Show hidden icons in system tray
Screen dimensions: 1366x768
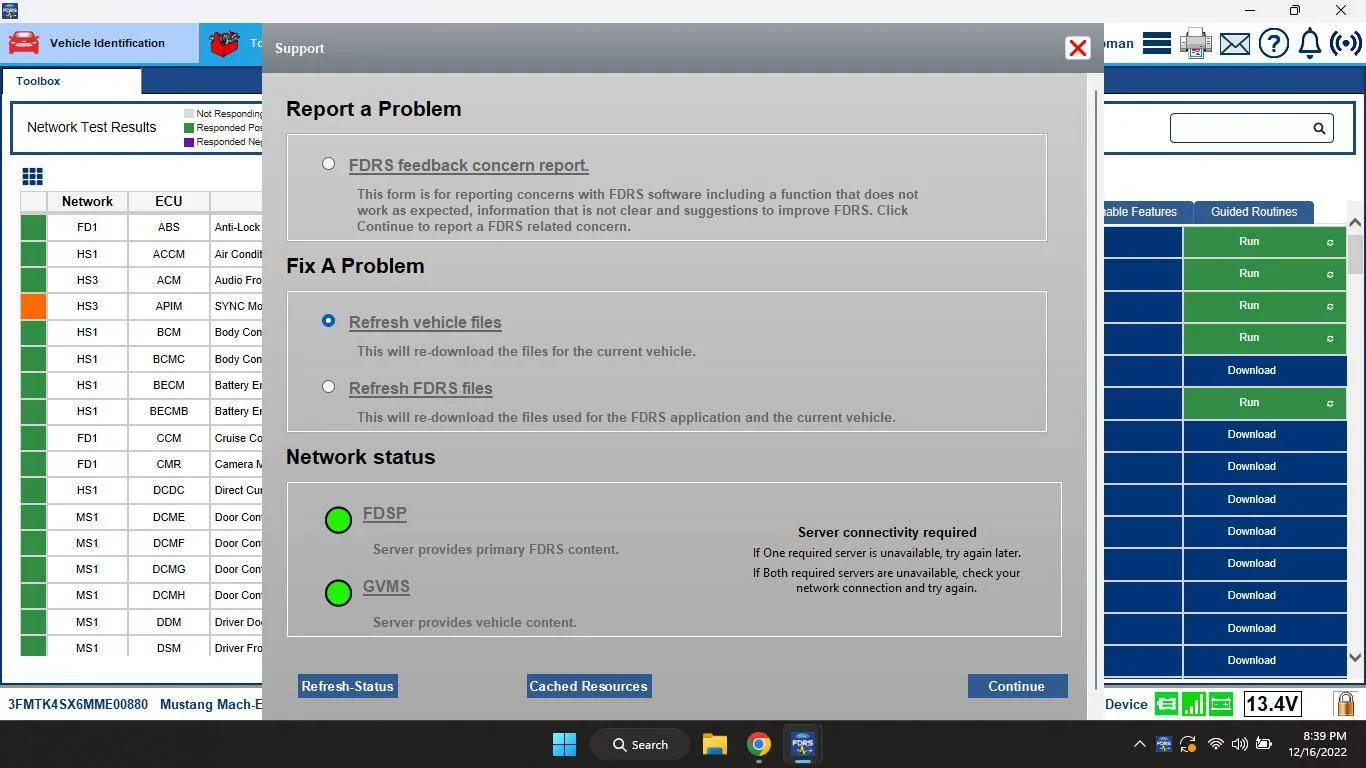click(1139, 744)
